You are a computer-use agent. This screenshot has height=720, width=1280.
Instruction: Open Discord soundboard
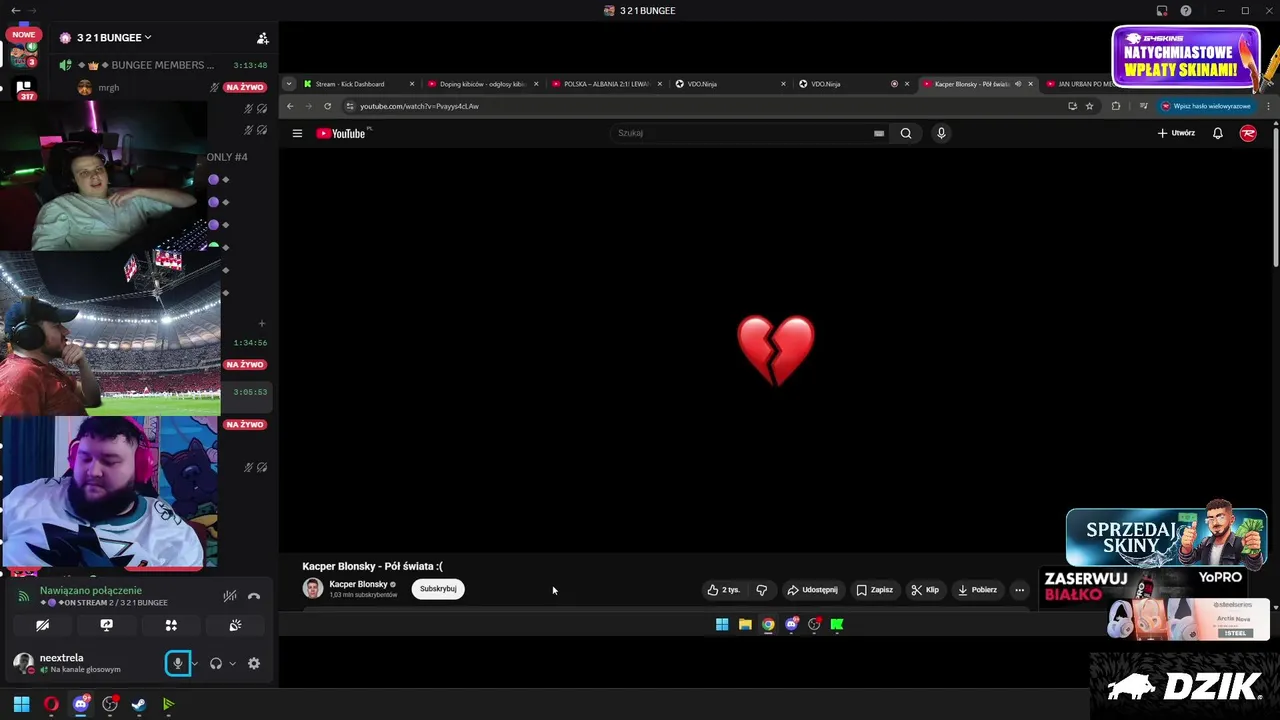pyautogui.click(x=235, y=625)
